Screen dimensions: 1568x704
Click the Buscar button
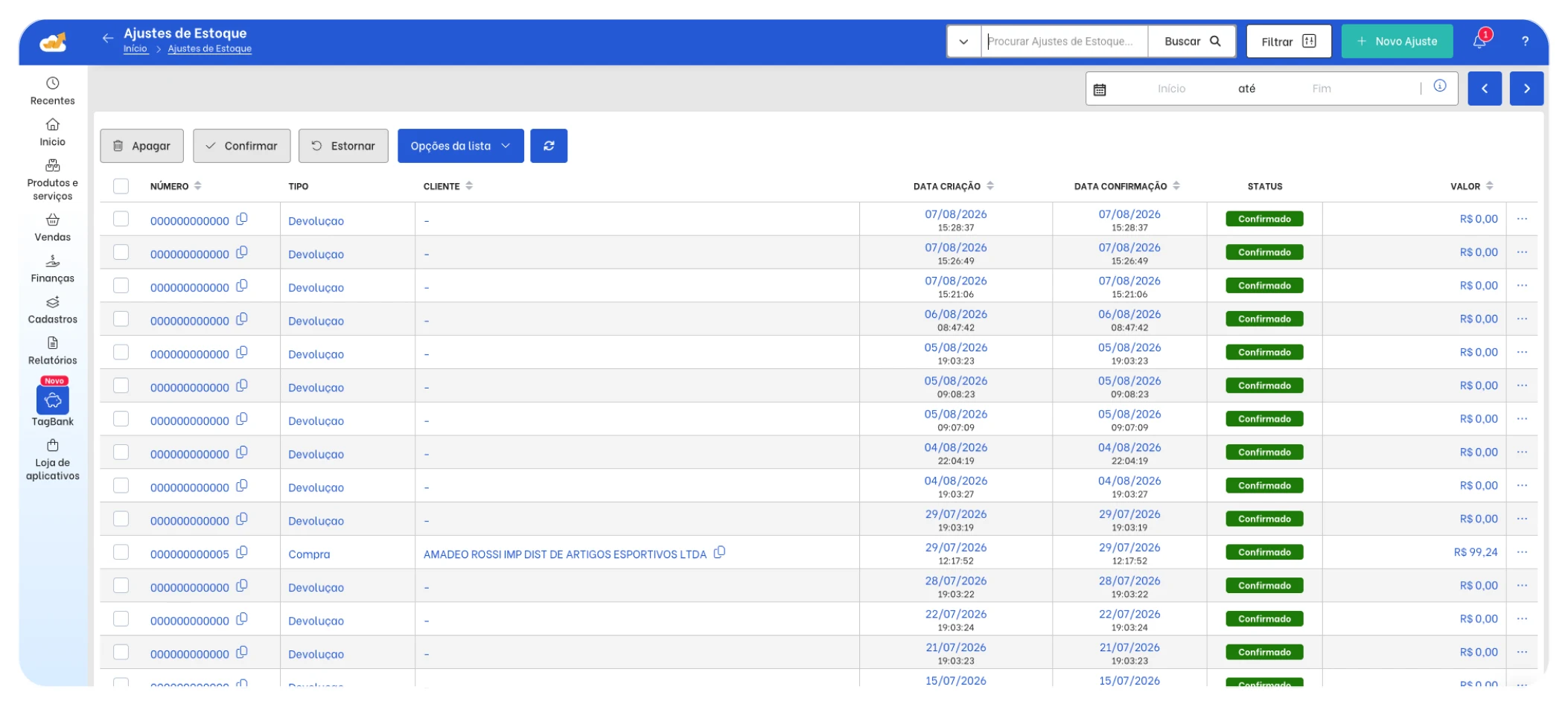coord(1192,42)
